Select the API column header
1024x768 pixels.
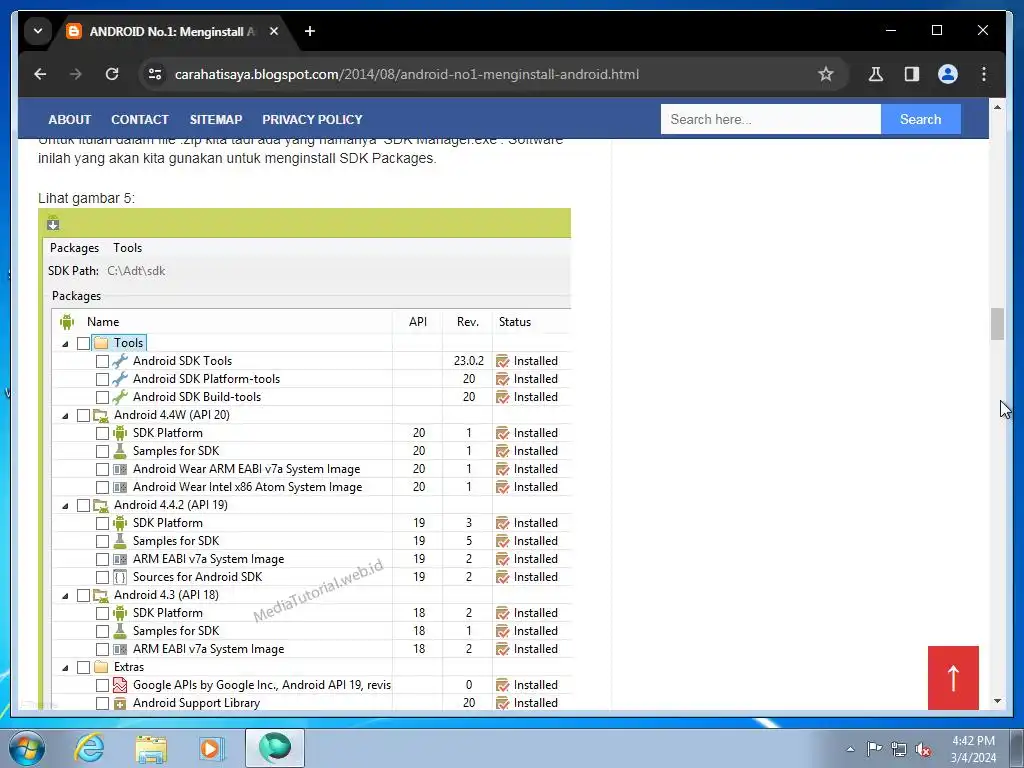417,322
